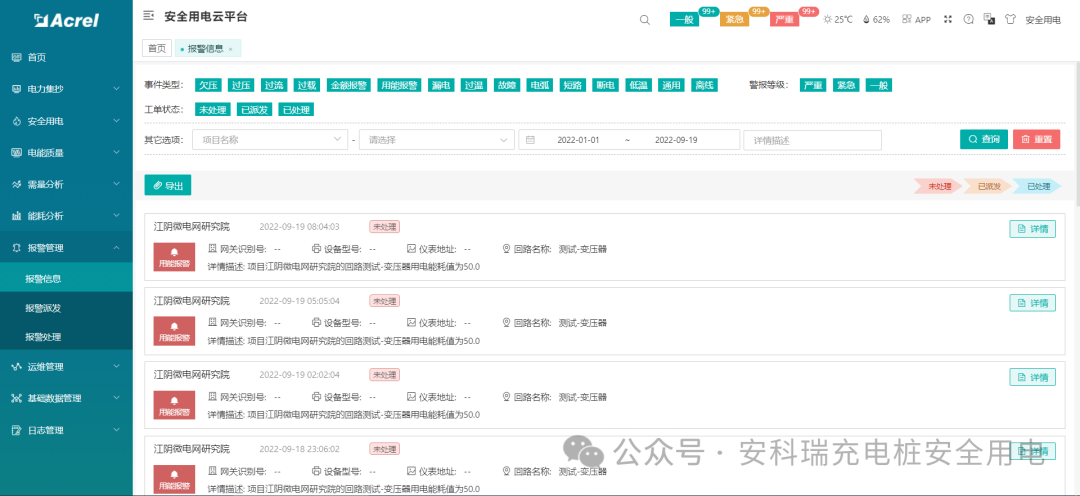Viewport: 1080px width, 496px height.
Task: Click the calendar icon in date range
Action: 530,140
